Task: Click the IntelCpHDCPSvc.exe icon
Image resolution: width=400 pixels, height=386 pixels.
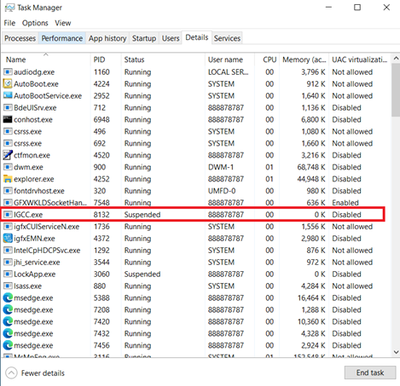Action: pyautogui.click(x=8, y=250)
